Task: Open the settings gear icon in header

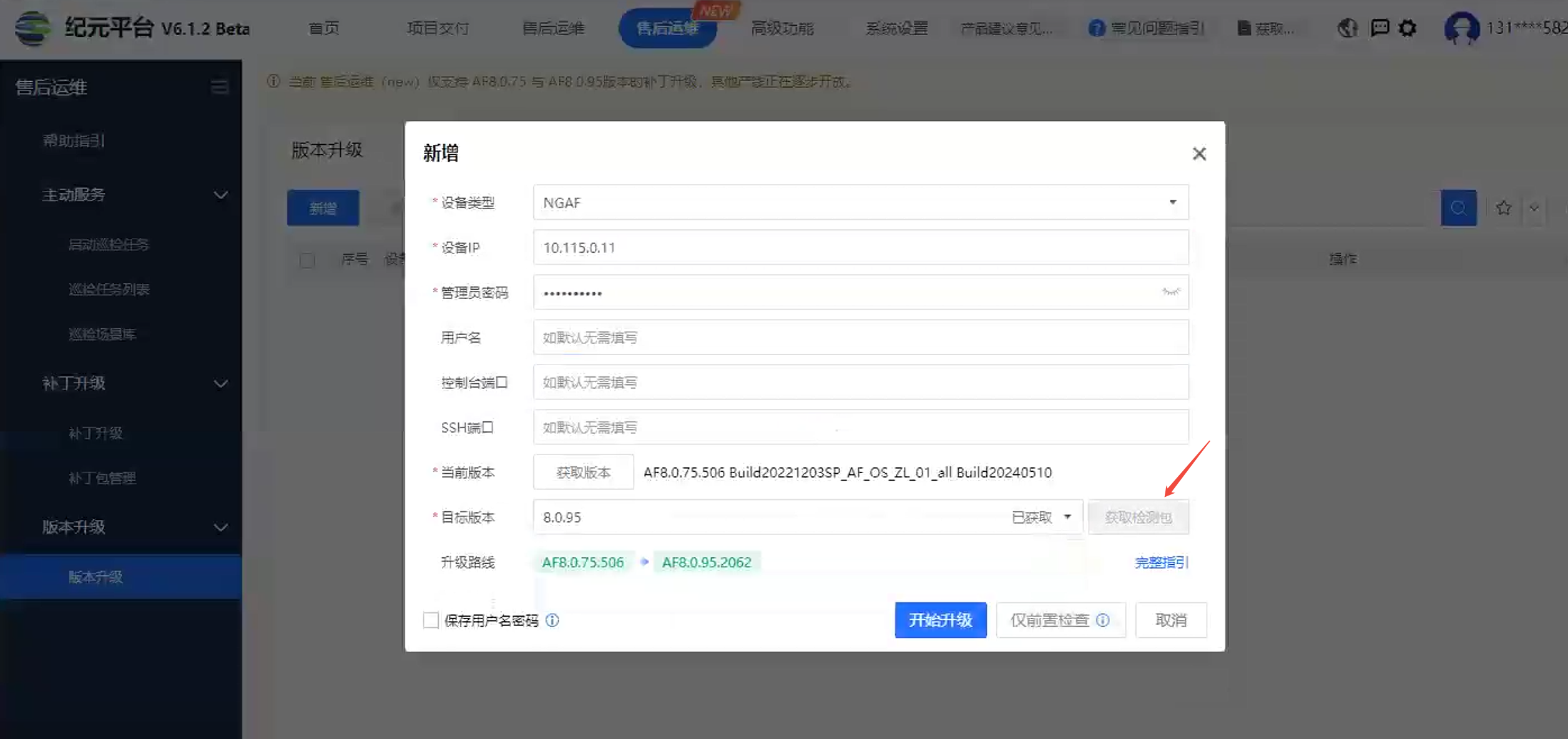Action: click(x=1408, y=28)
